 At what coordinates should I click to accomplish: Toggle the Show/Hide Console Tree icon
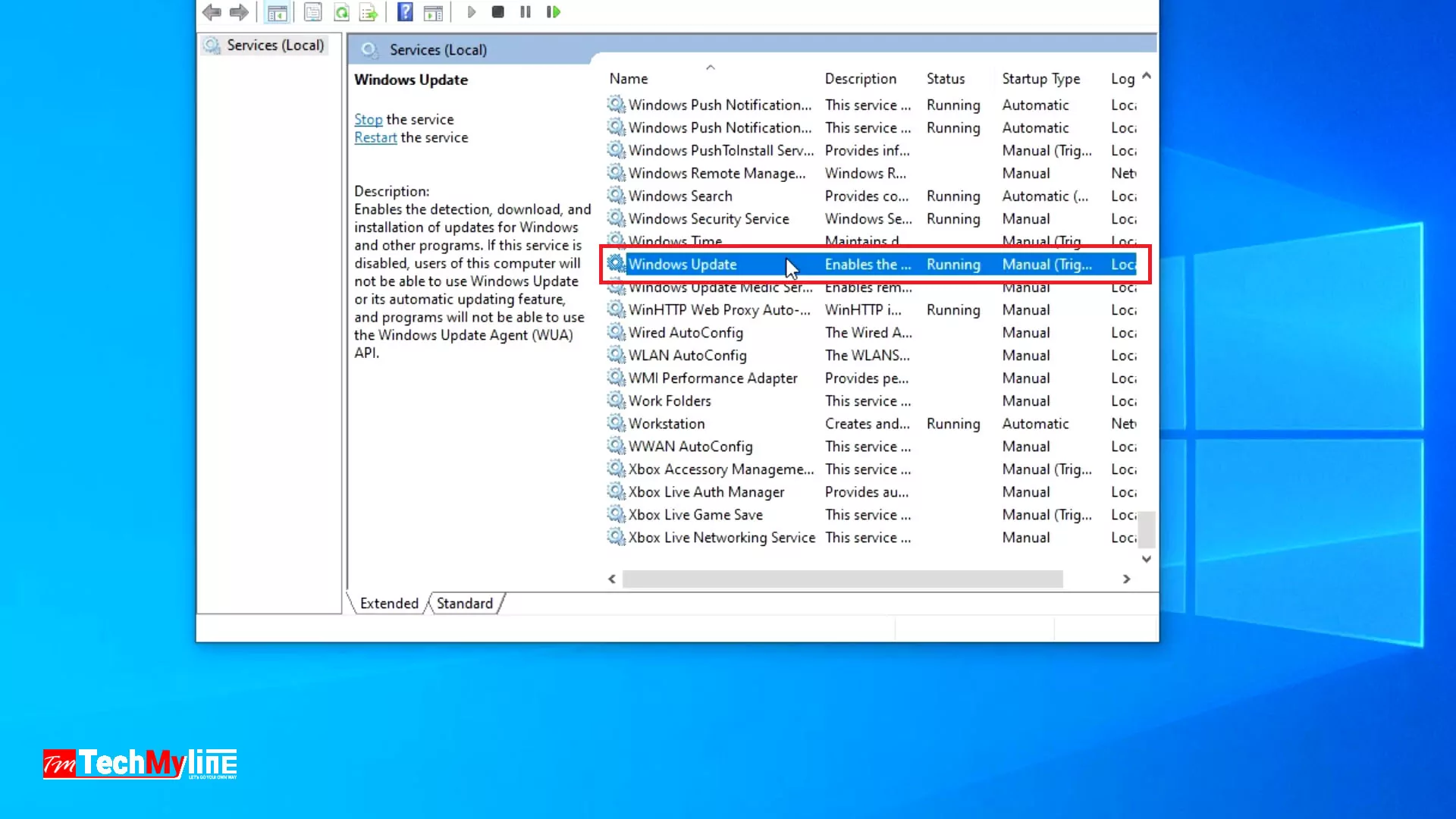pyautogui.click(x=278, y=12)
